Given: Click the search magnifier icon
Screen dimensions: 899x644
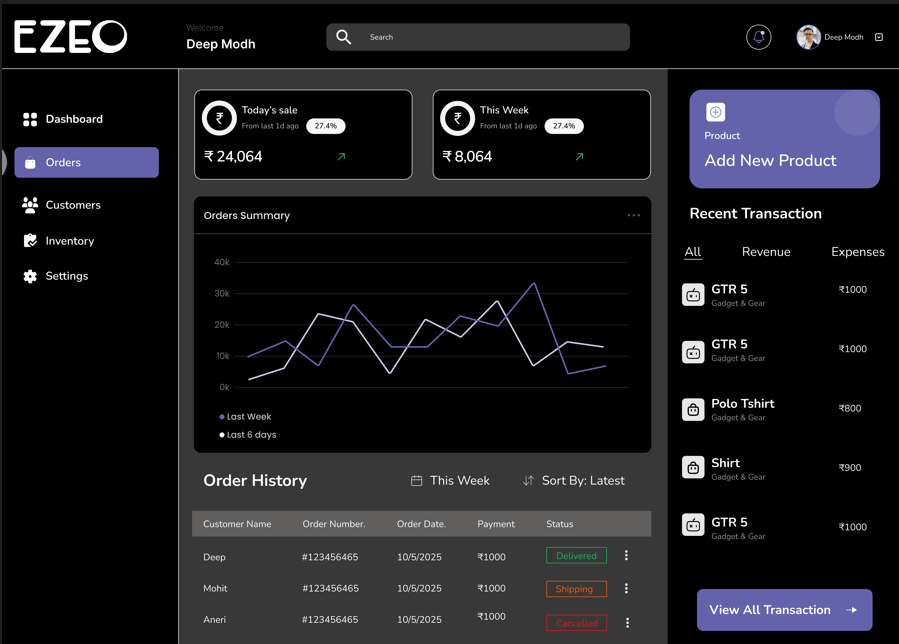Looking at the screenshot, I should [x=344, y=37].
